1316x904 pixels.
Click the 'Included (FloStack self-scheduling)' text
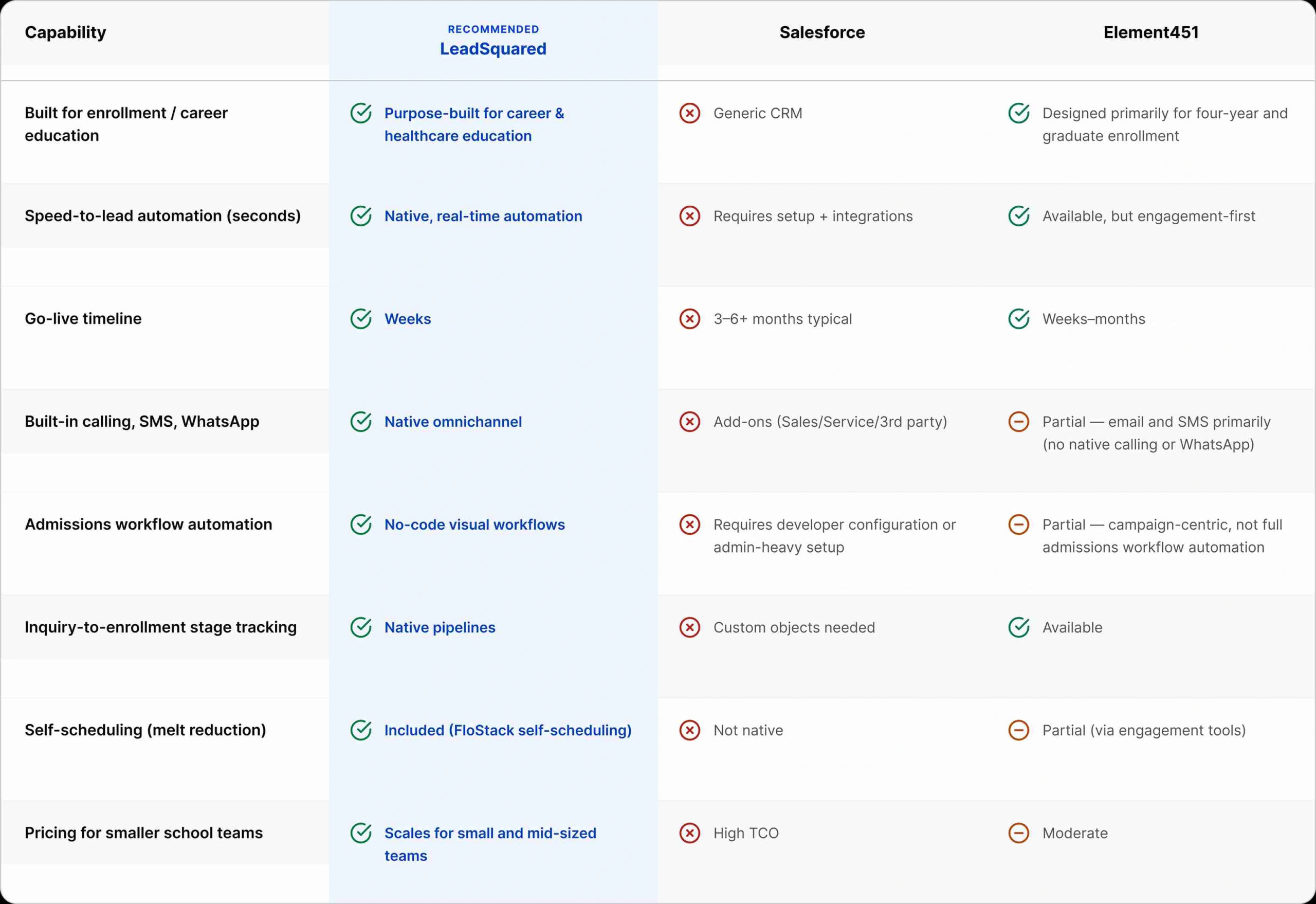click(508, 731)
